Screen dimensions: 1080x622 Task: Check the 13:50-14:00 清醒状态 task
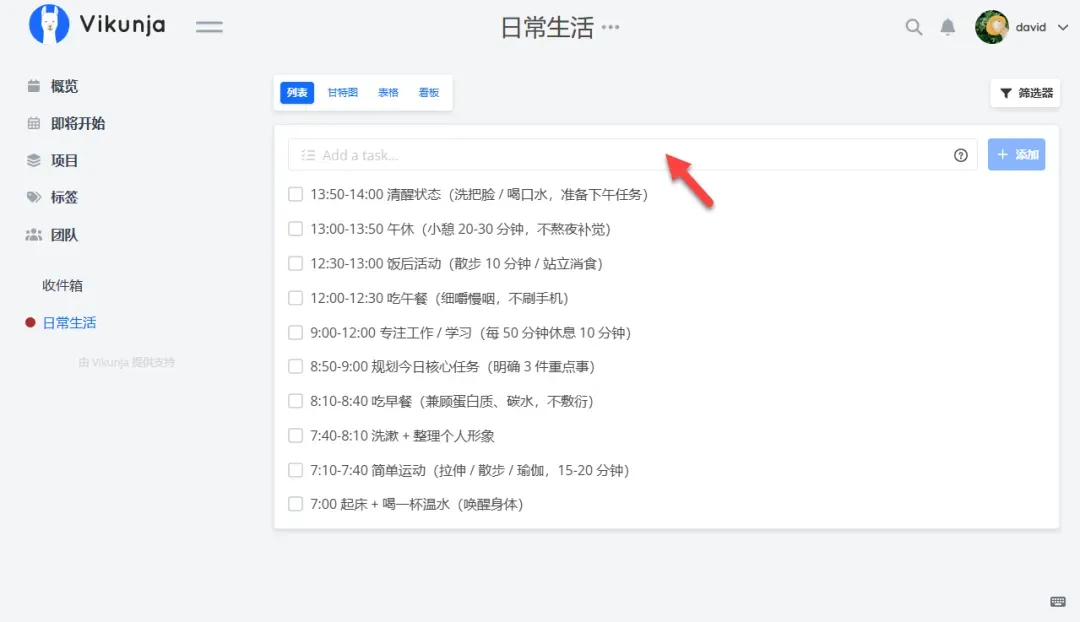tap(295, 194)
